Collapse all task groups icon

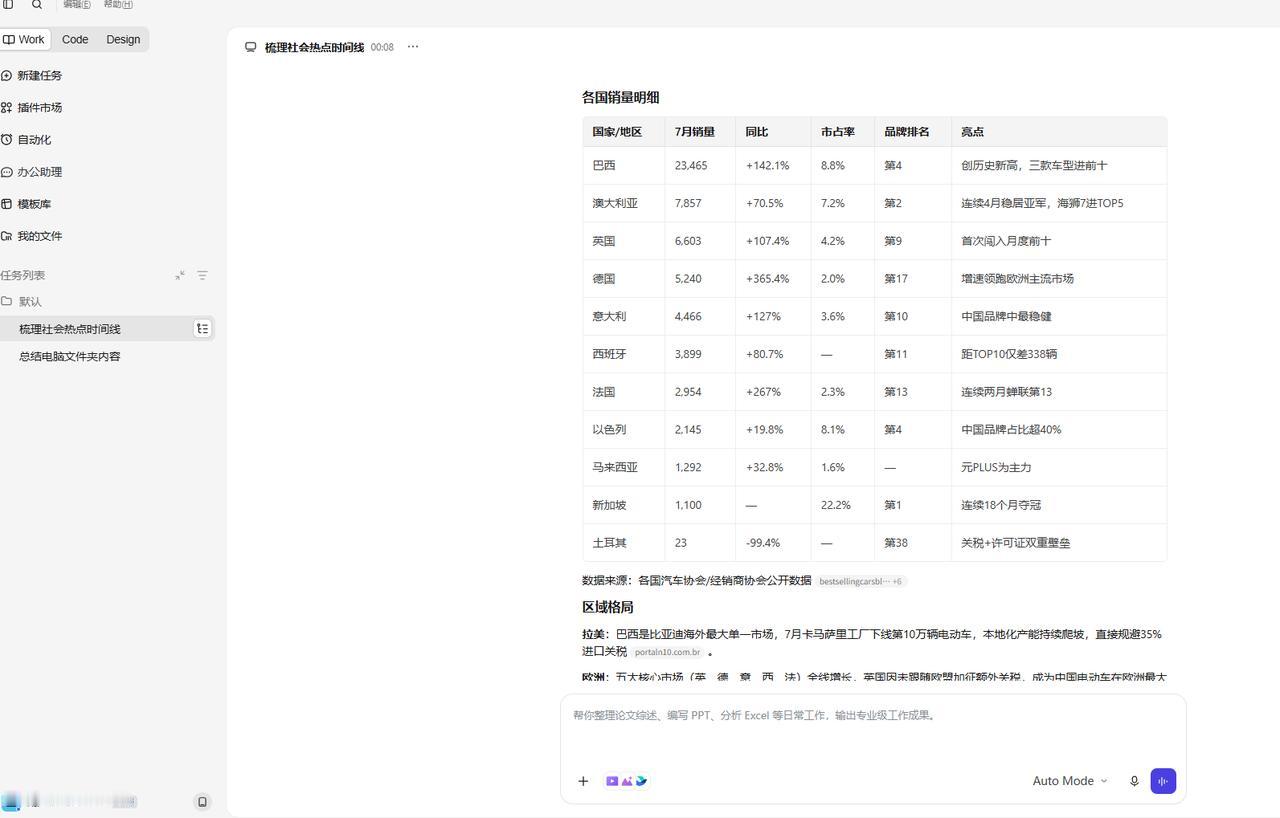[180, 275]
